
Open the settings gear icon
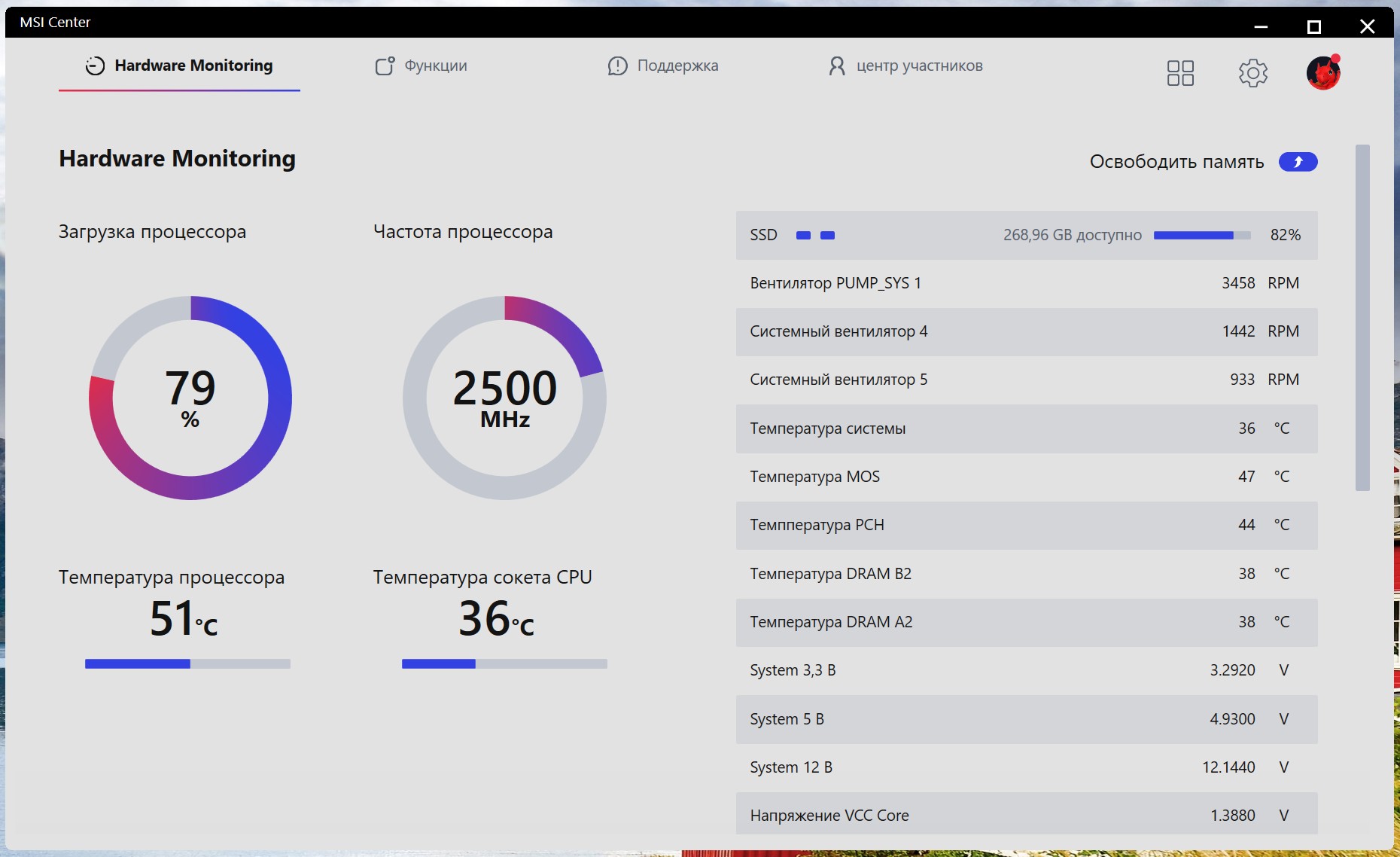1253,73
